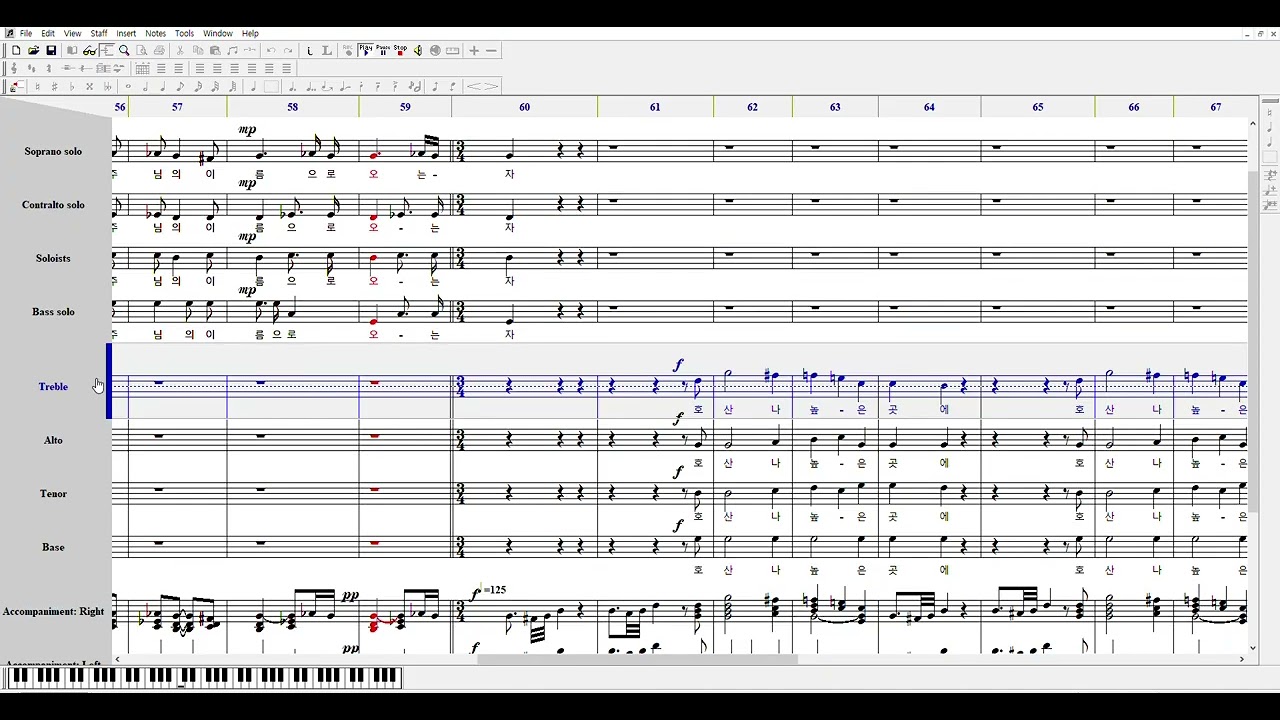Select the Treble staff label
The width and height of the screenshot is (1280, 720).
(x=53, y=386)
